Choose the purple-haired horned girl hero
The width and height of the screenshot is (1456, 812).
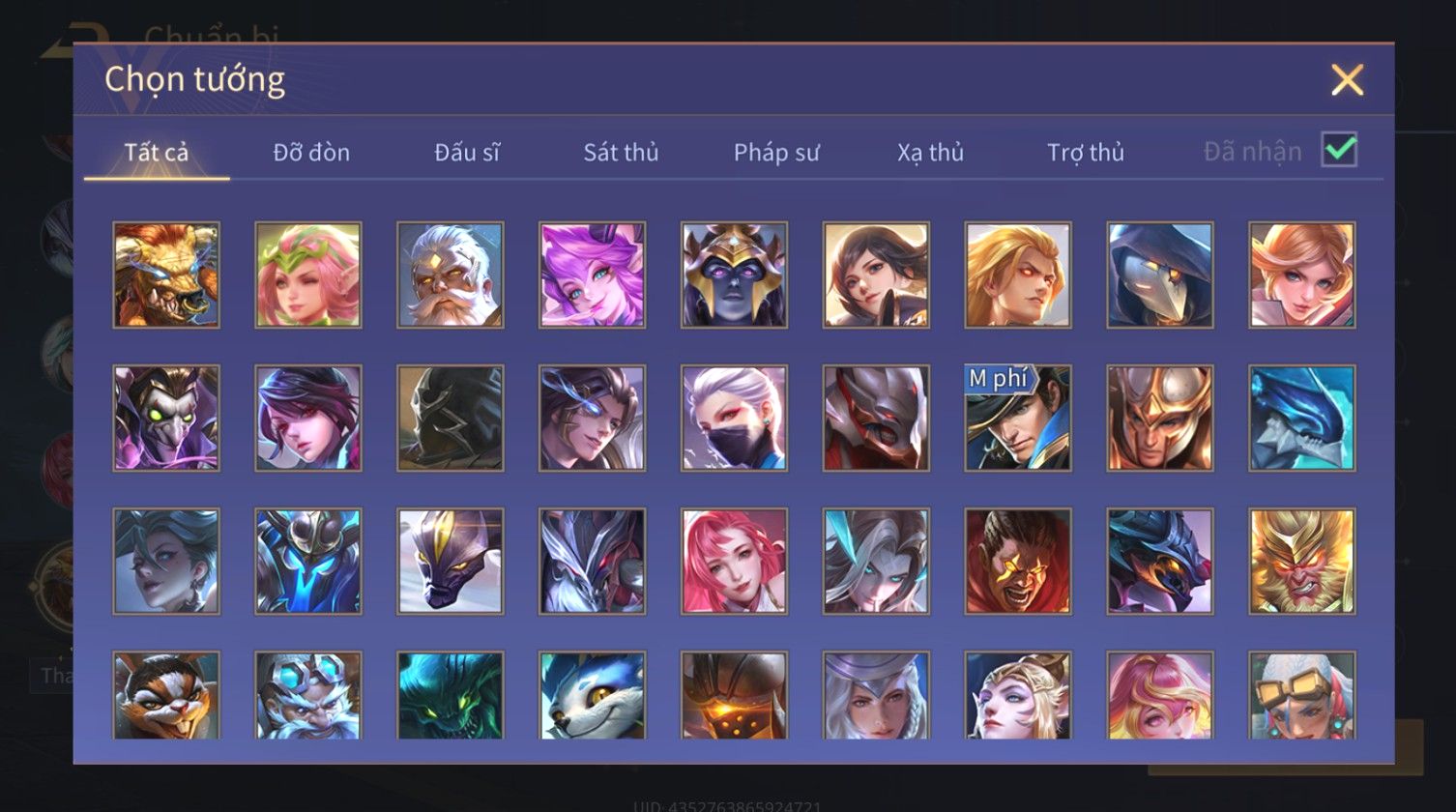[x=592, y=275]
